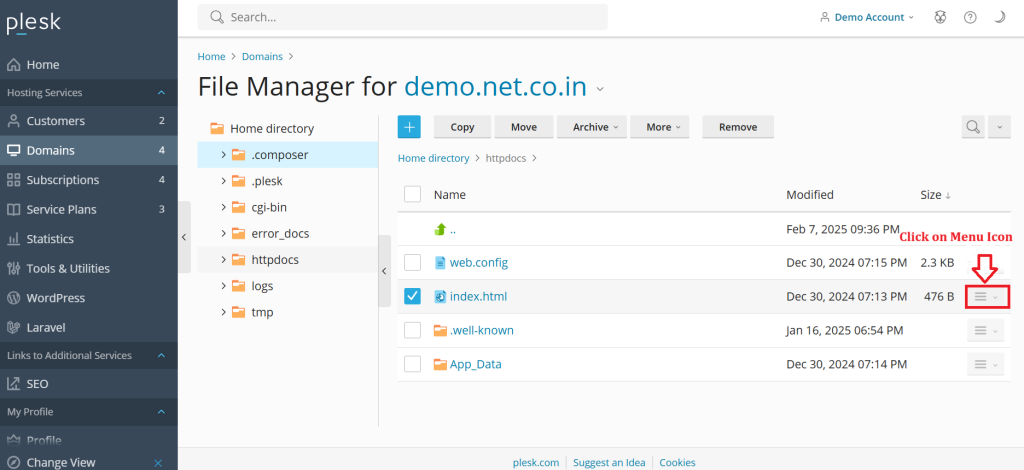The height and width of the screenshot is (470, 1024).
Task: Open the More dropdown button
Action: click(x=660, y=127)
